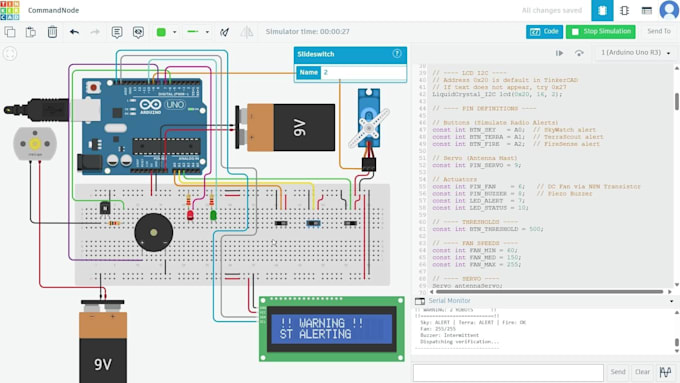Undo the last action

click(x=74, y=32)
